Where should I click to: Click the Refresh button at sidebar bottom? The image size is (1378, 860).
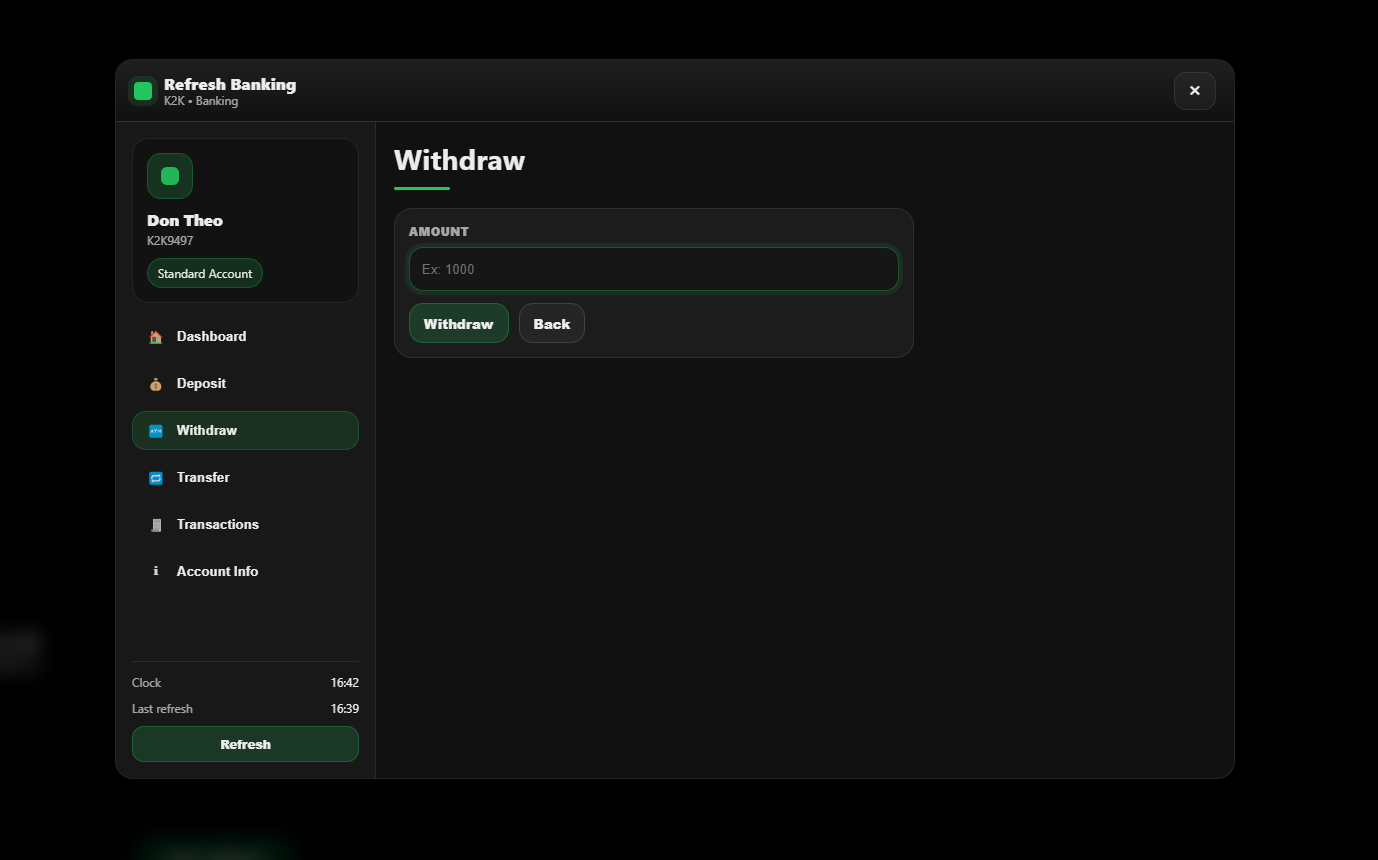pos(245,744)
